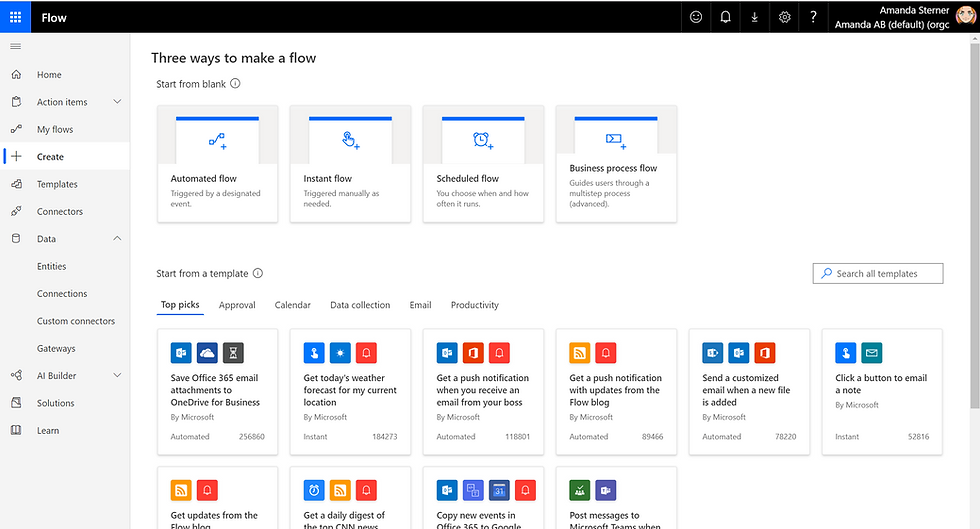This screenshot has height=529, width=980.
Task: Choose the Instant flow card
Action: (351, 164)
